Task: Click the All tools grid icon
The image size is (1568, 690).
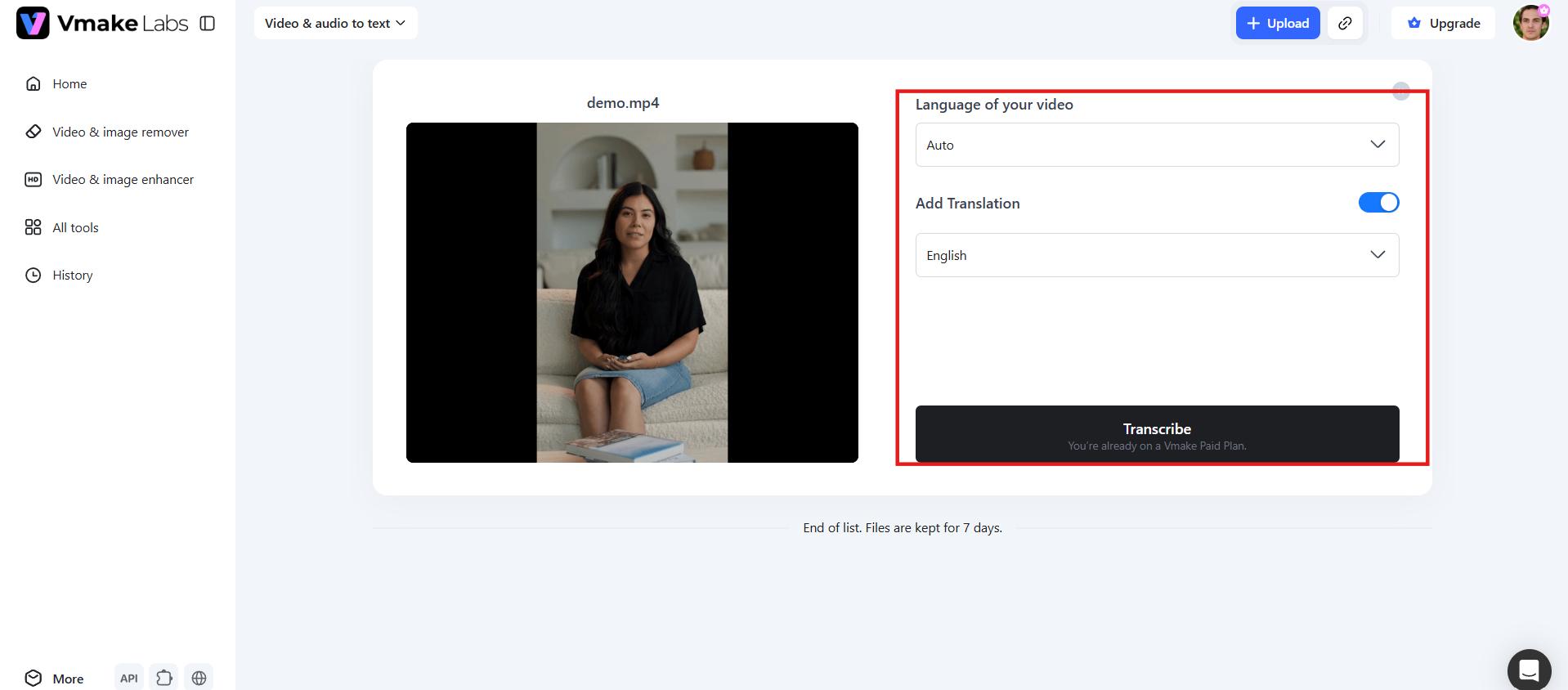Action: (x=34, y=227)
